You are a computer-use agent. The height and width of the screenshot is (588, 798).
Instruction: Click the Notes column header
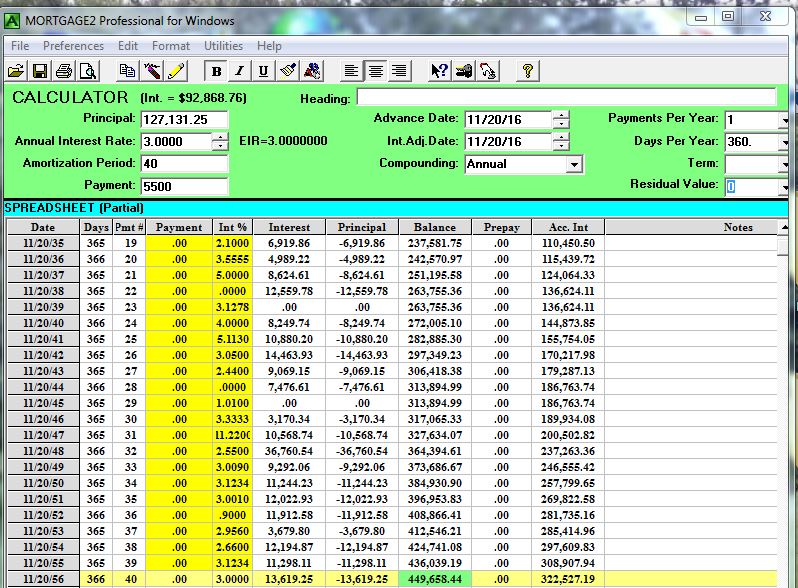point(737,227)
